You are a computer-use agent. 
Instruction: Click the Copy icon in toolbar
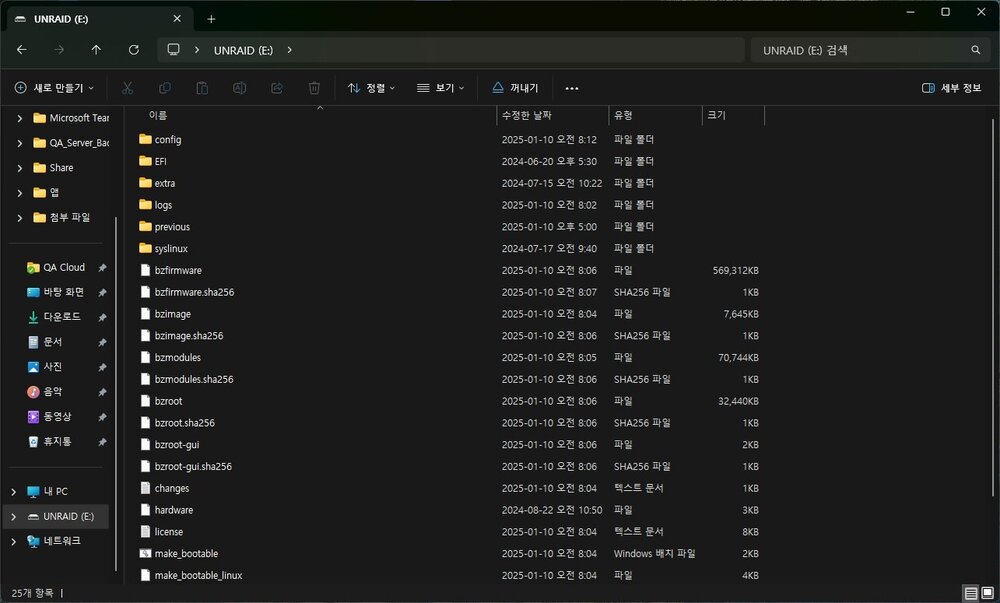click(x=165, y=88)
